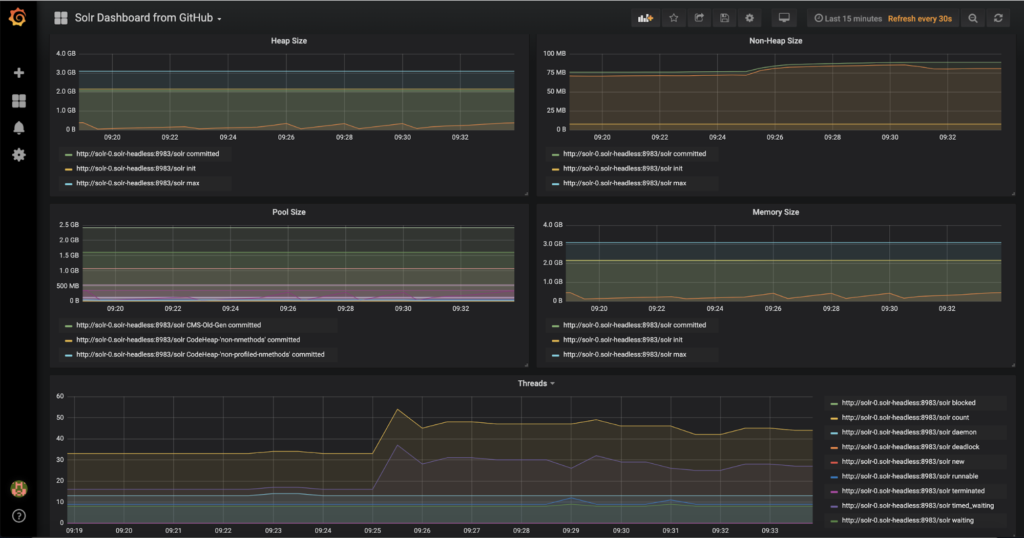Click Threads 'solr timed_waiting' legend color swatch
1024x538 pixels.
pos(834,507)
